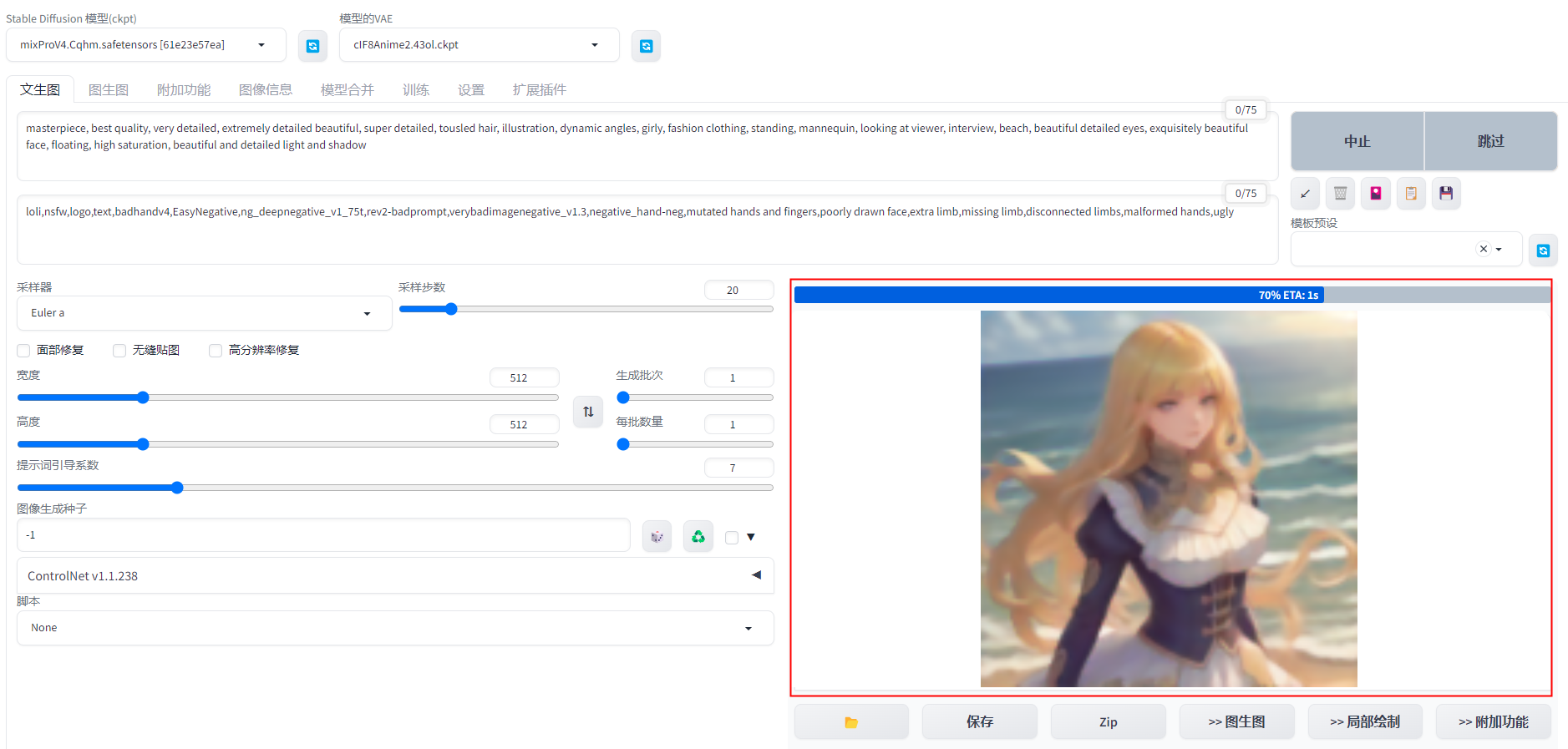Click the 保存 save button
The width and height of the screenshot is (1568, 749).
click(x=980, y=721)
